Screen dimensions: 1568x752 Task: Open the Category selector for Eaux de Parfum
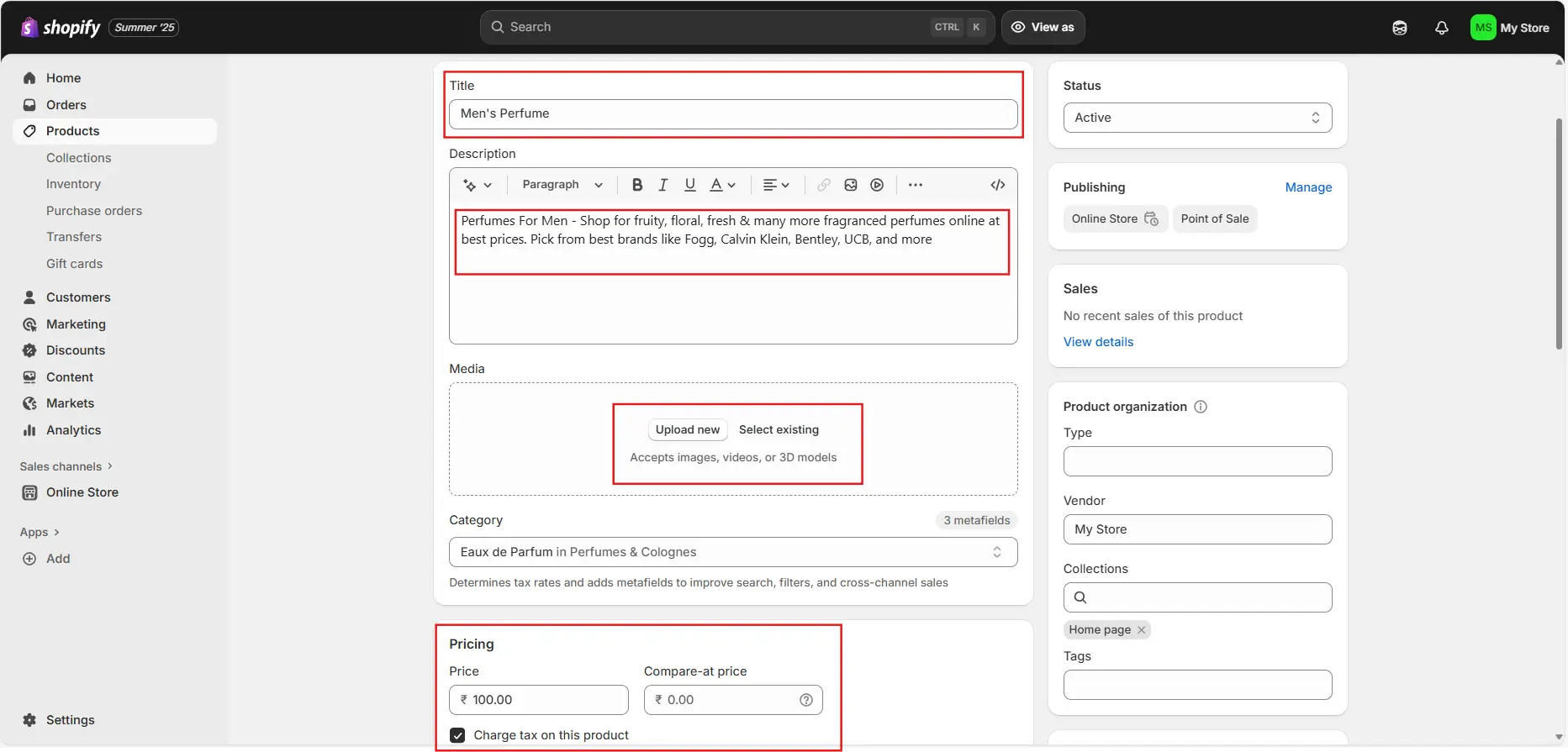tap(733, 552)
